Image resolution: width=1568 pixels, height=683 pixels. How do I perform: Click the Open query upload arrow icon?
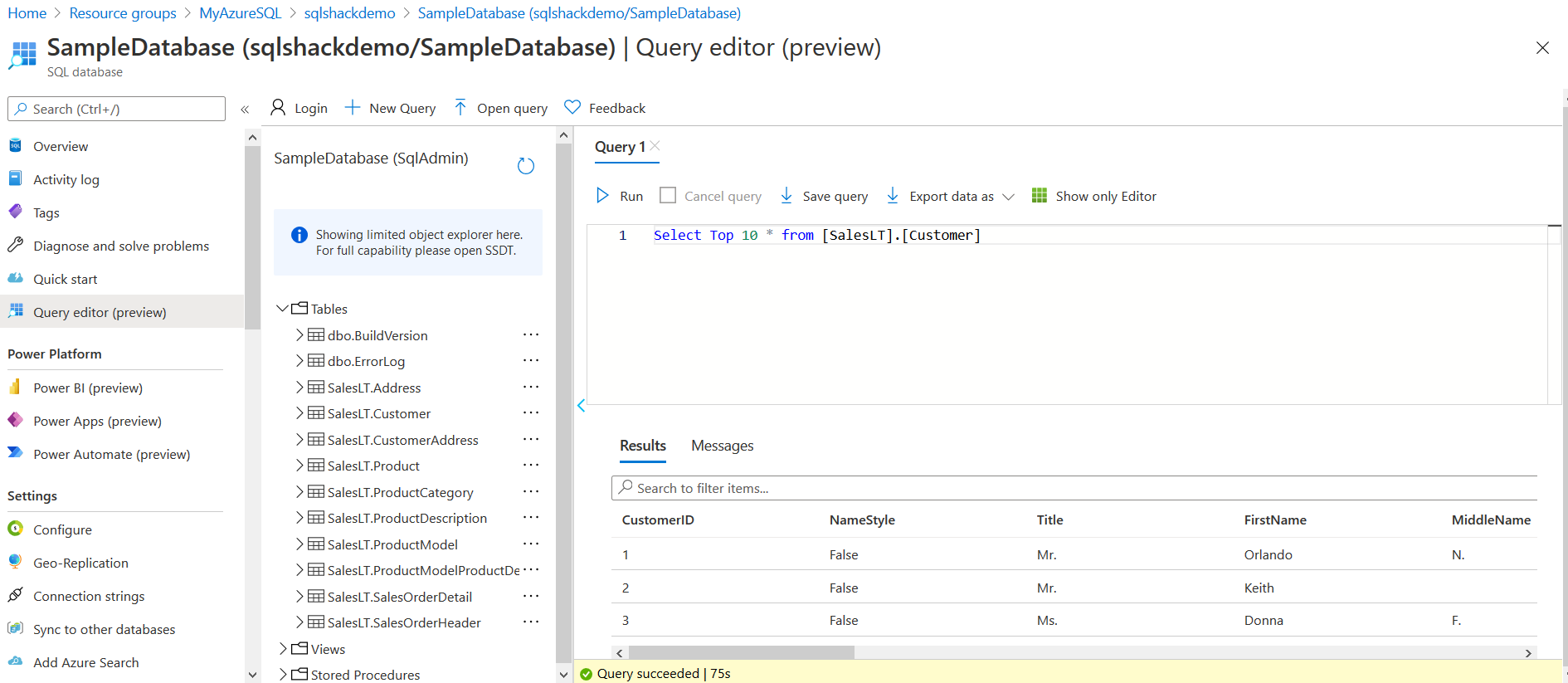pos(460,108)
